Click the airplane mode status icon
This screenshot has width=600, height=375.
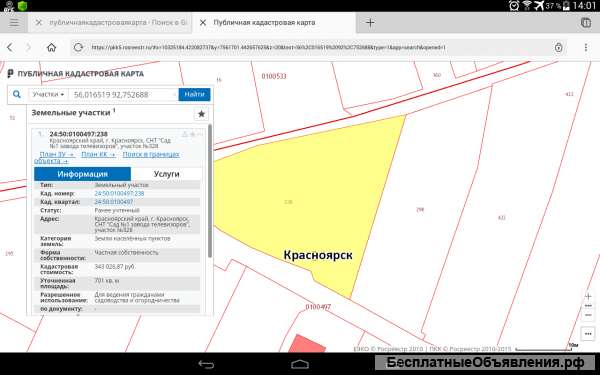coord(539,5)
